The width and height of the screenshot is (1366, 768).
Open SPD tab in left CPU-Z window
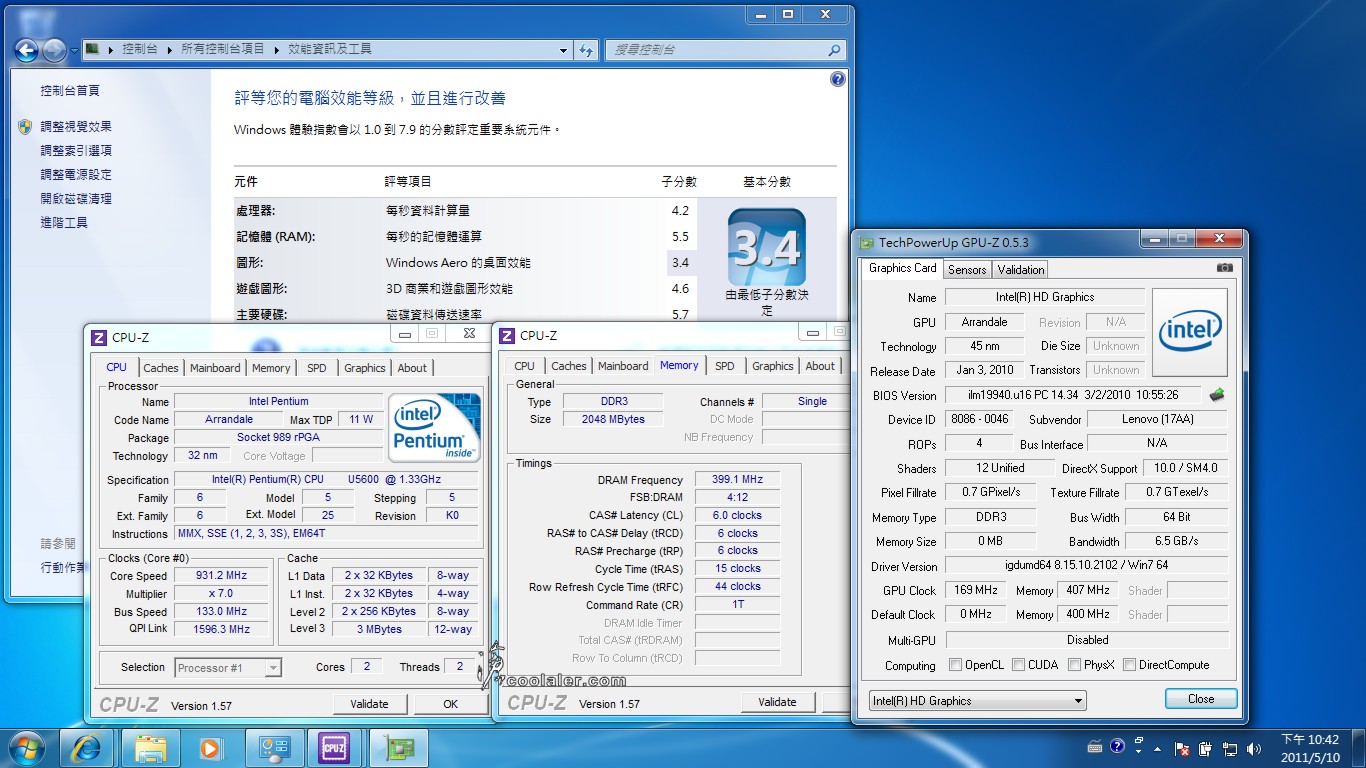click(317, 368)
